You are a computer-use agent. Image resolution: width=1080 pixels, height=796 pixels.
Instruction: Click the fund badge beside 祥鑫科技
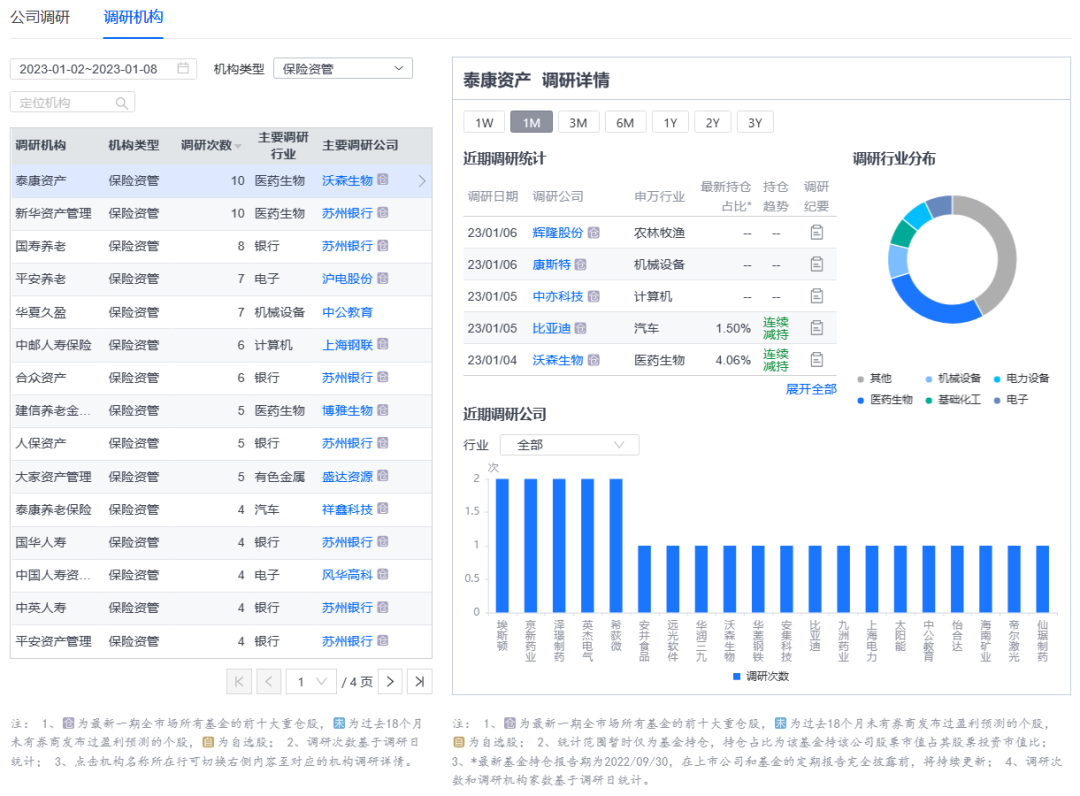[383, 509]
